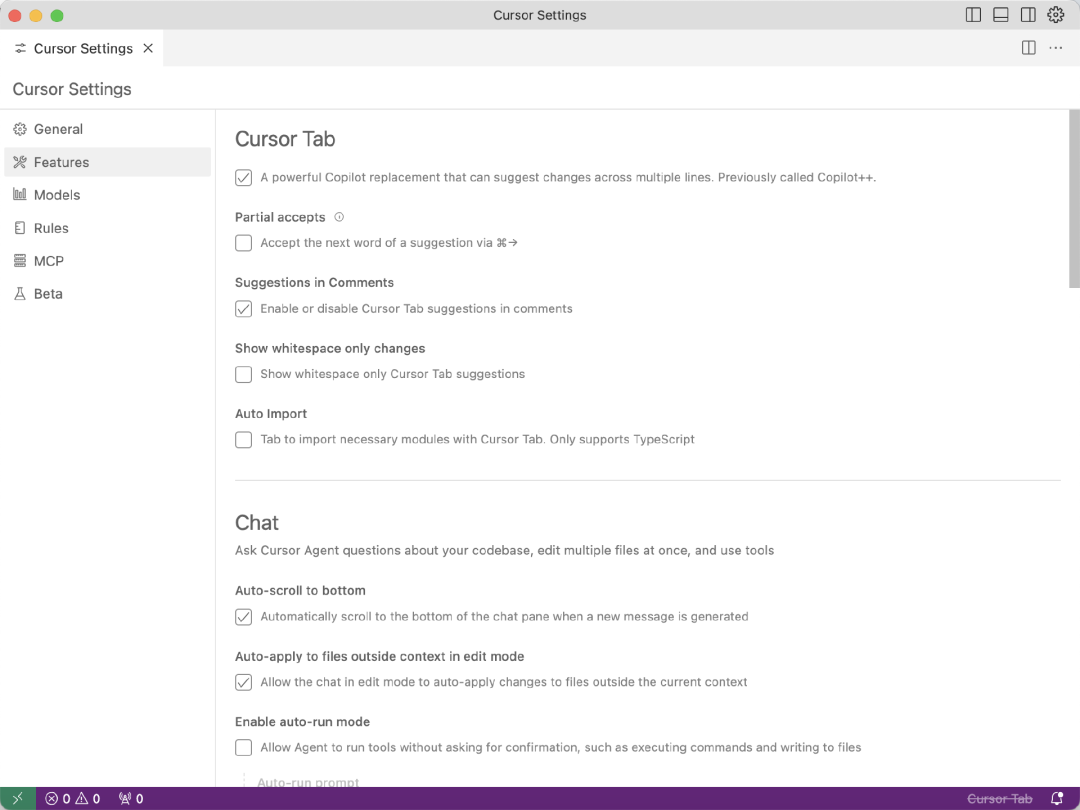Open settings via title bar gear icon

click(1056, 15)
